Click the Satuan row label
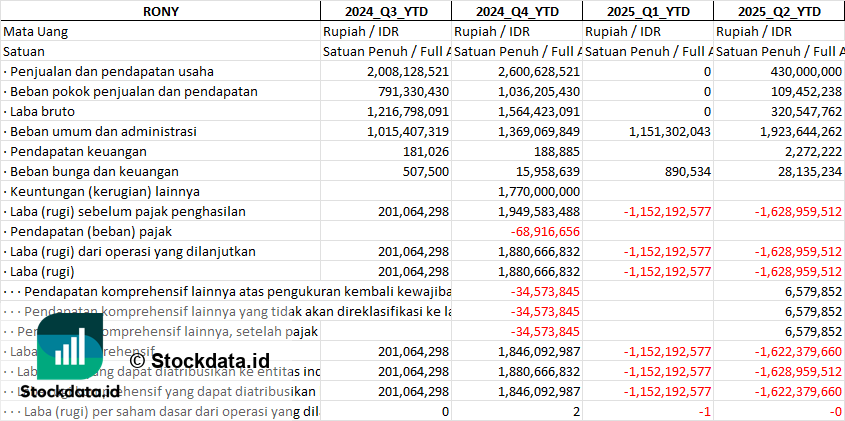The width and height of the screenshot is (845, 421). tap(24, 52)
